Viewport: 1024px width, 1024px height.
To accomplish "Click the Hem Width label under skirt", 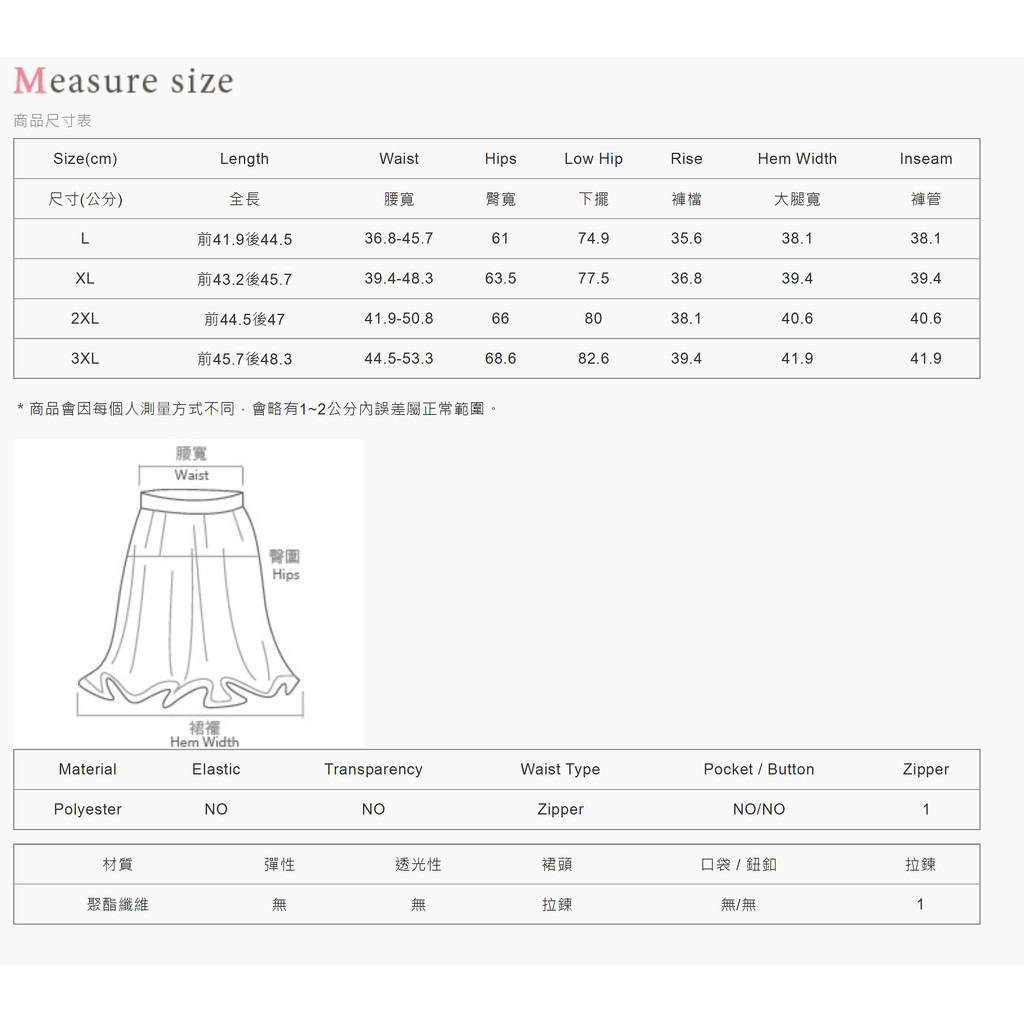I will click(x=204, y=742).
